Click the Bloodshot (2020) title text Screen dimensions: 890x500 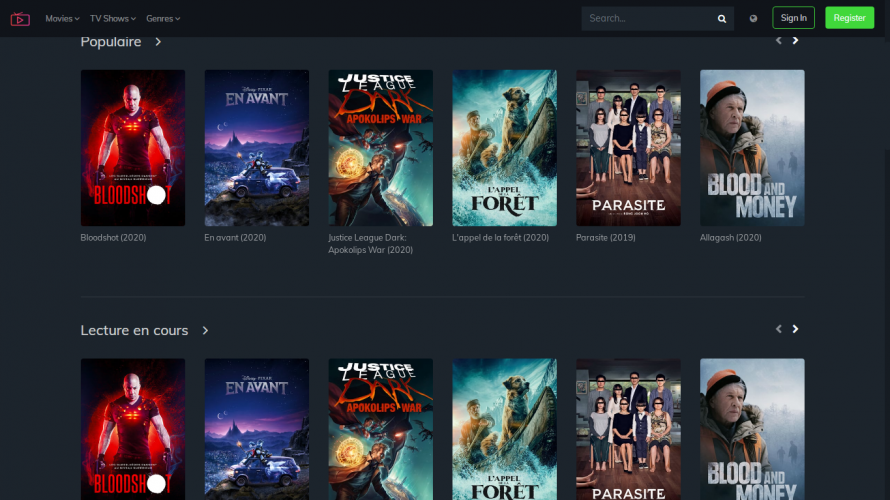(x=114, y=238)
